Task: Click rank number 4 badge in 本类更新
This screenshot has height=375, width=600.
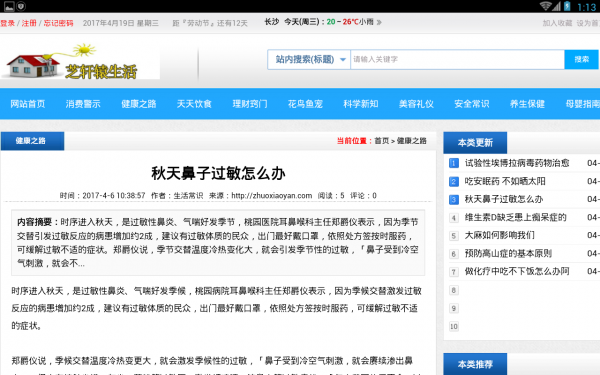Action: 453,218
